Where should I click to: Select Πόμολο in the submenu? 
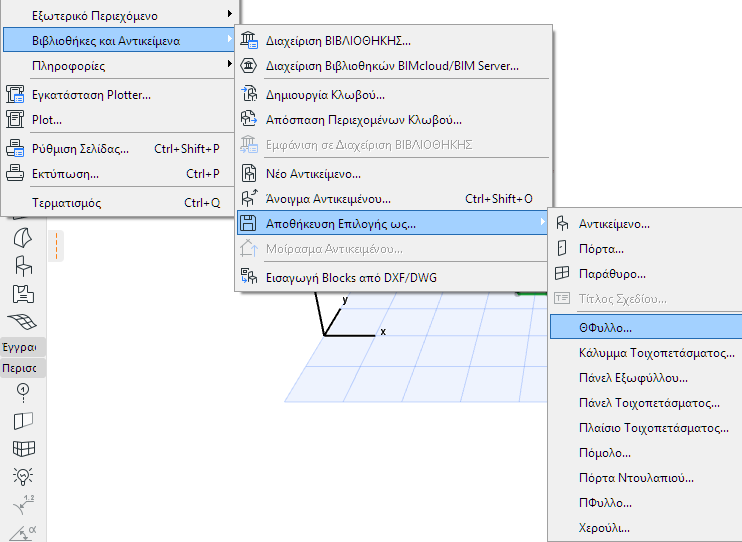tap(646, 453)
